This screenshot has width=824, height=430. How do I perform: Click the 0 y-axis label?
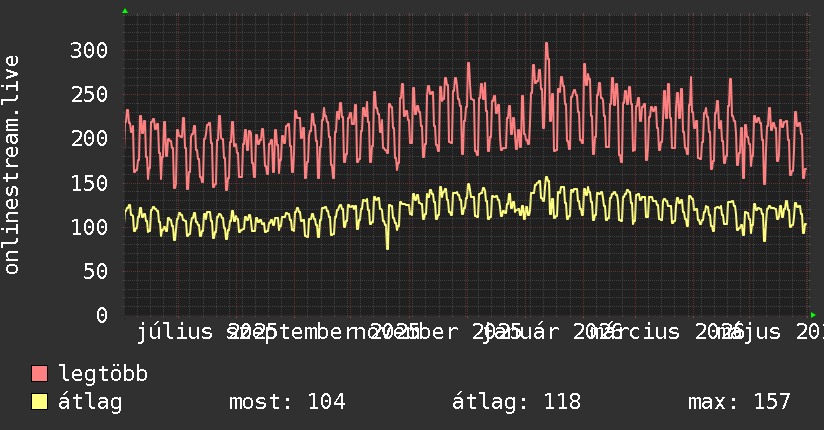(102, 315)
